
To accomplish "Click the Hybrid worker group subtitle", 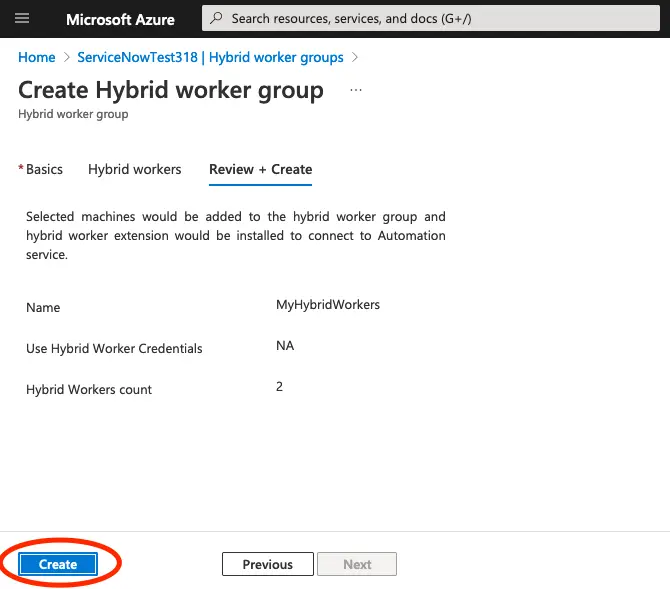I will [x=73, y=114].
